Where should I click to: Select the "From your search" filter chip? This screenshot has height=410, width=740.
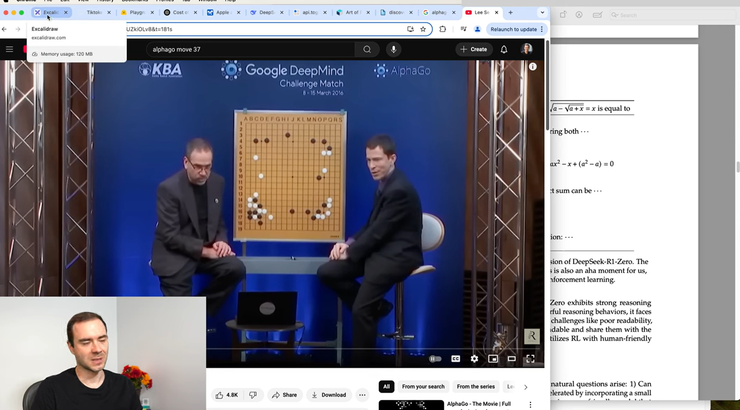tap(422, 386)
